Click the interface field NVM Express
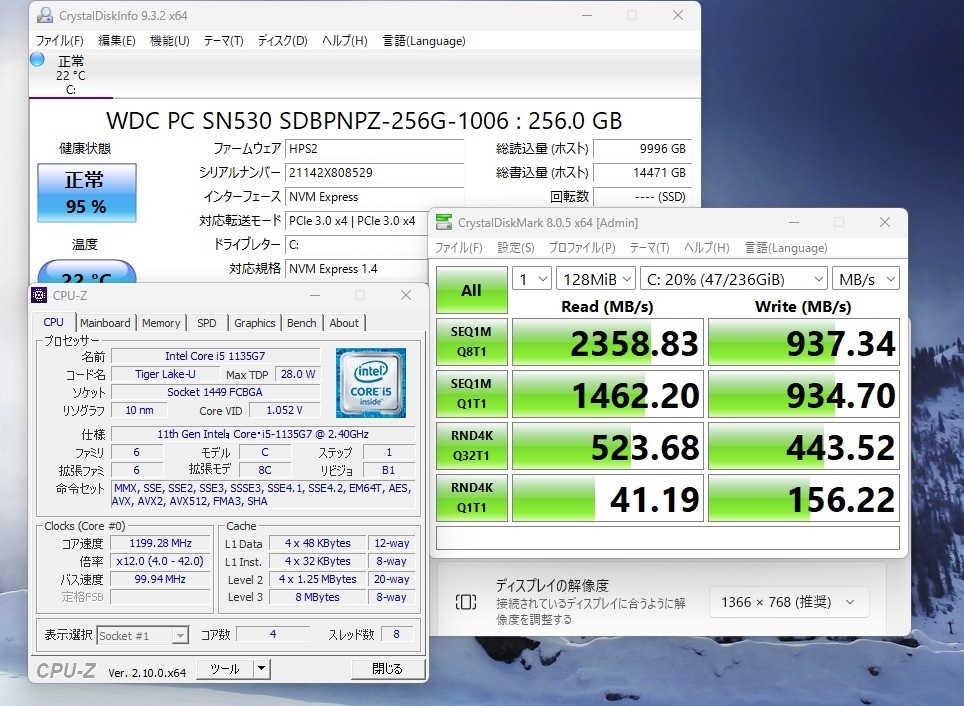The width and height of the screenshot is (964, 706). [374, 197]
